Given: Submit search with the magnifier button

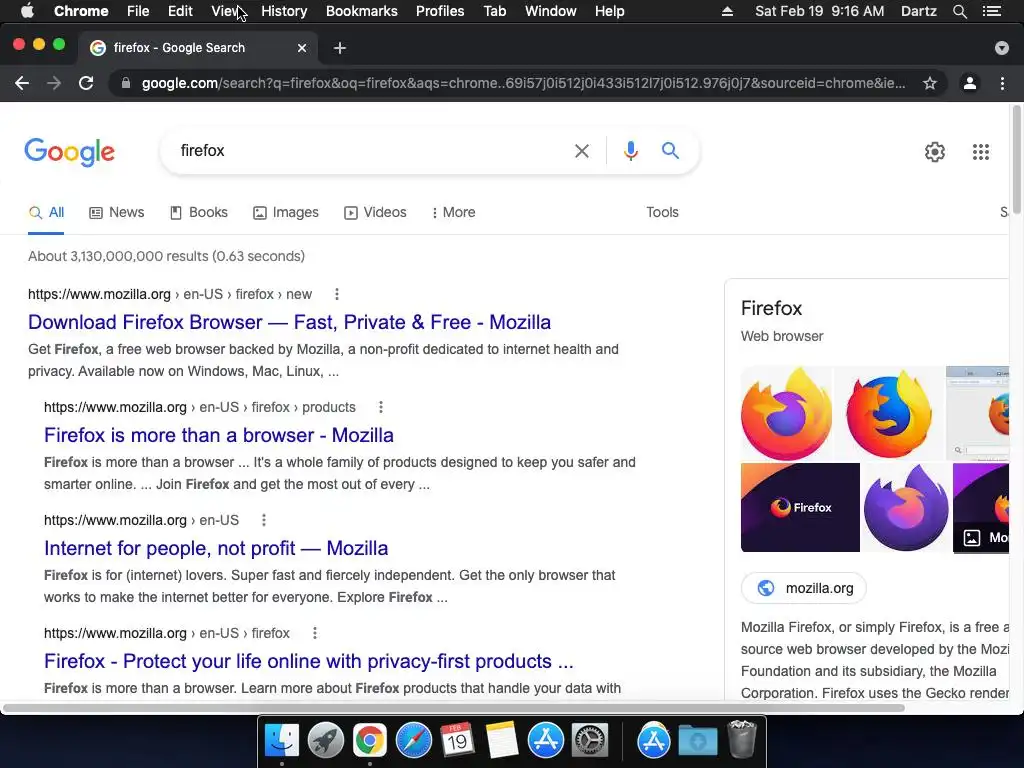Looking at the screenshot, I should [x=670, y=151].
